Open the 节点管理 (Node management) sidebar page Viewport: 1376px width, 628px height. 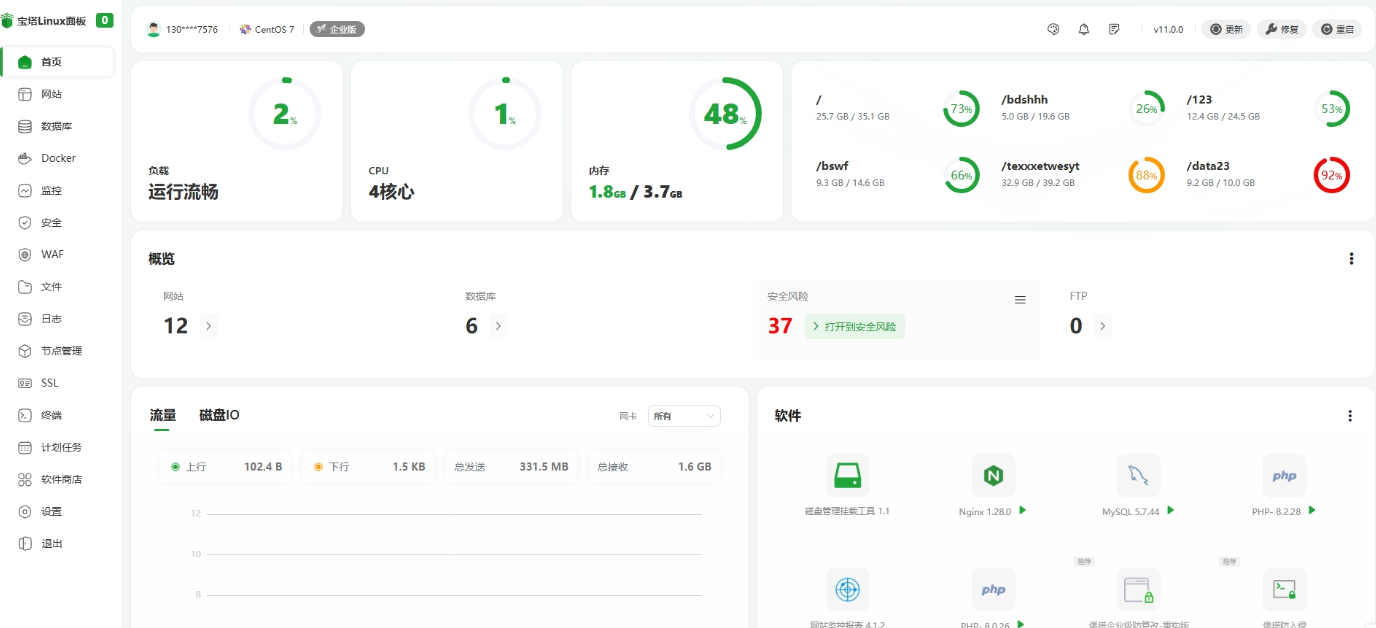coord(58,351)
